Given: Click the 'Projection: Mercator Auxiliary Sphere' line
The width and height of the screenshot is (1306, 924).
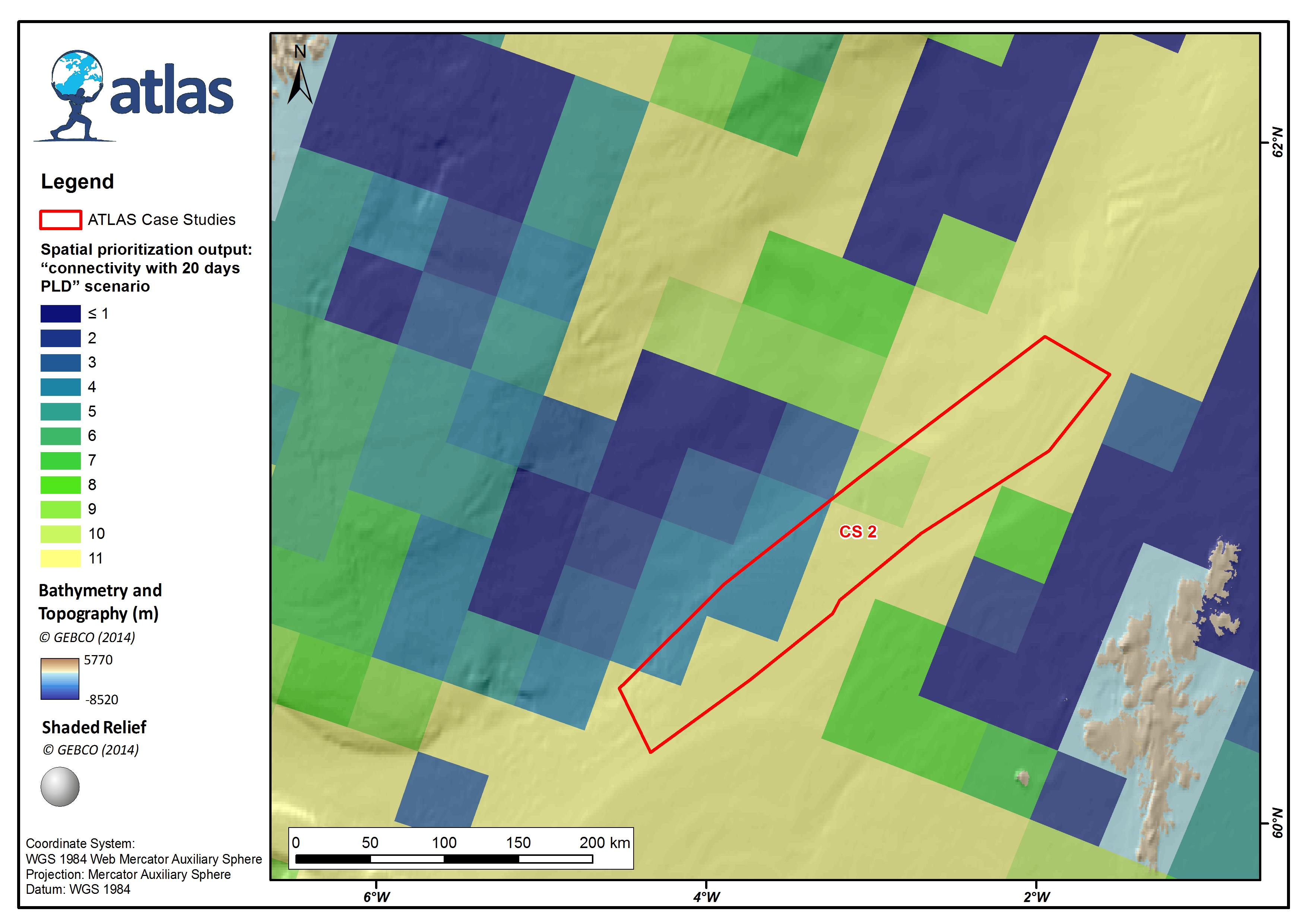Looking at the screenshot, I should pos(128,874).
